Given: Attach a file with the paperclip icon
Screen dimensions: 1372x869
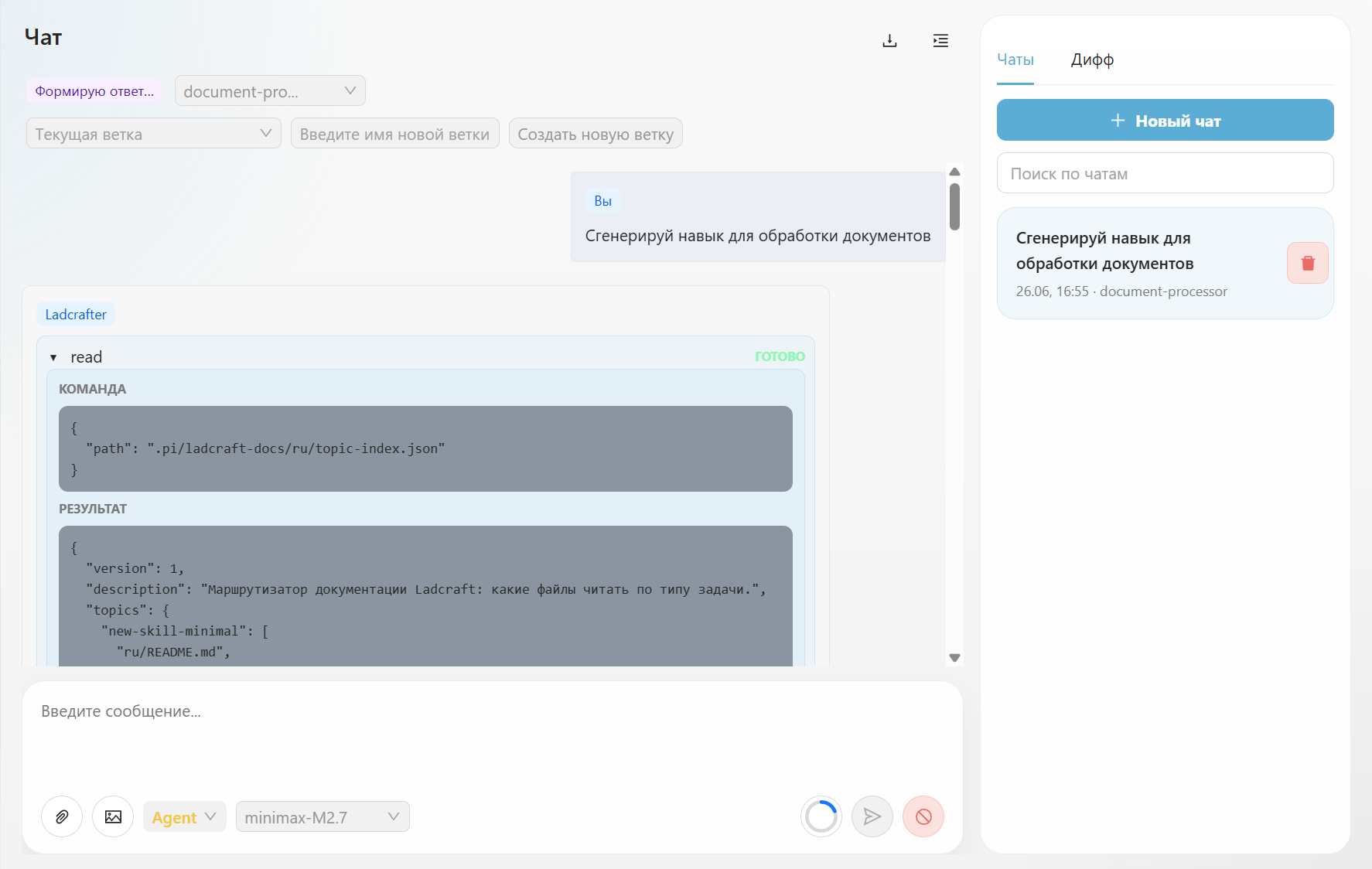Looking at the screenshot, I should coord(62,816).
